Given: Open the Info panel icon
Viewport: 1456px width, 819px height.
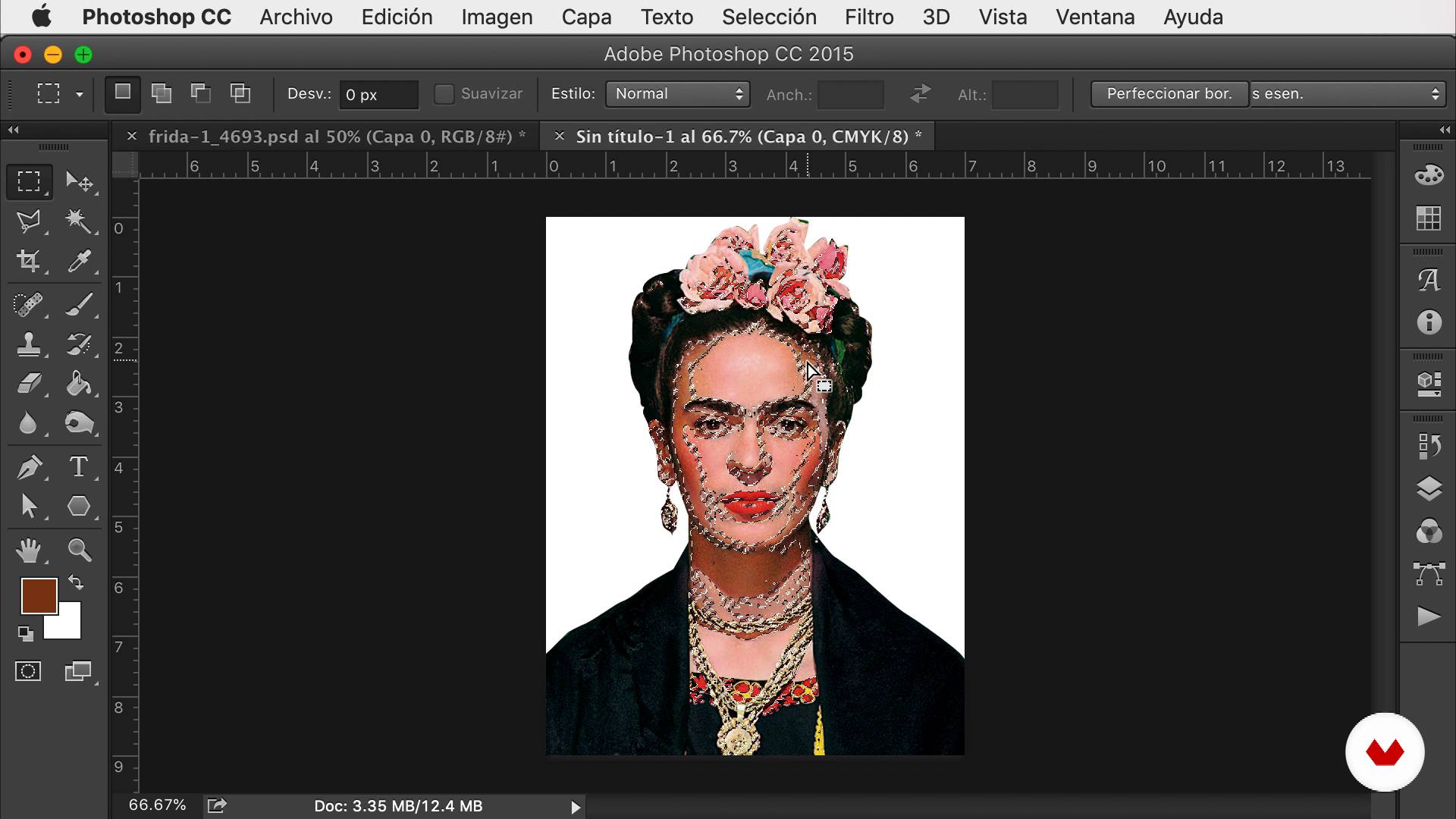Looking at the screenshot, I should click(x=1429, y=323).
